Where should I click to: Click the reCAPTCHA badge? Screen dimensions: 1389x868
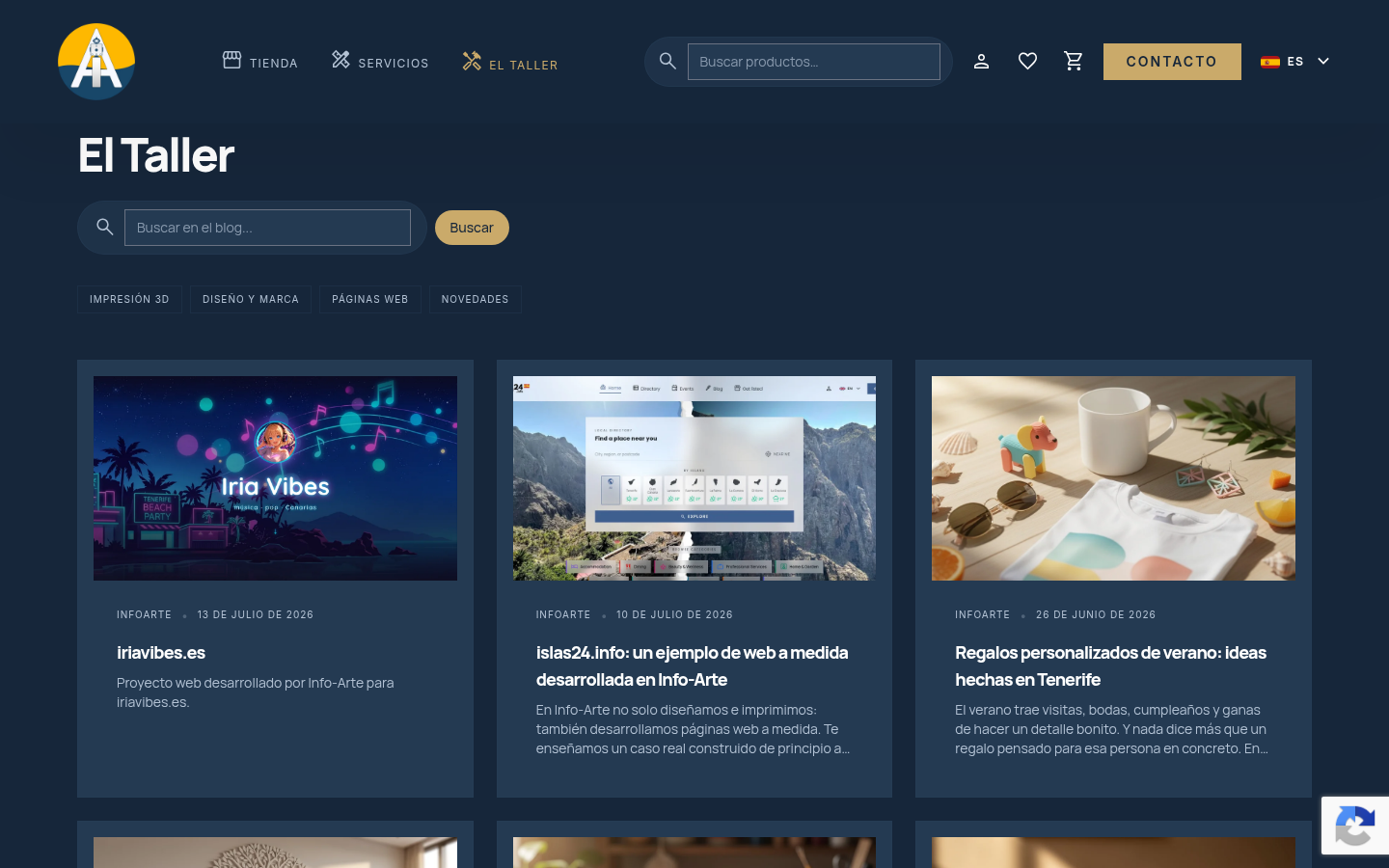[1355, 826]
